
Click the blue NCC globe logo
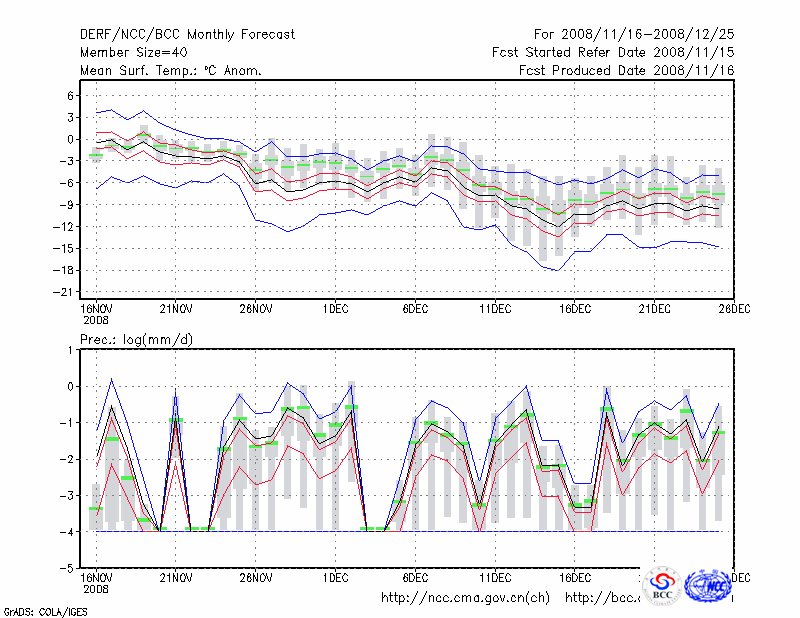point(709,586)
